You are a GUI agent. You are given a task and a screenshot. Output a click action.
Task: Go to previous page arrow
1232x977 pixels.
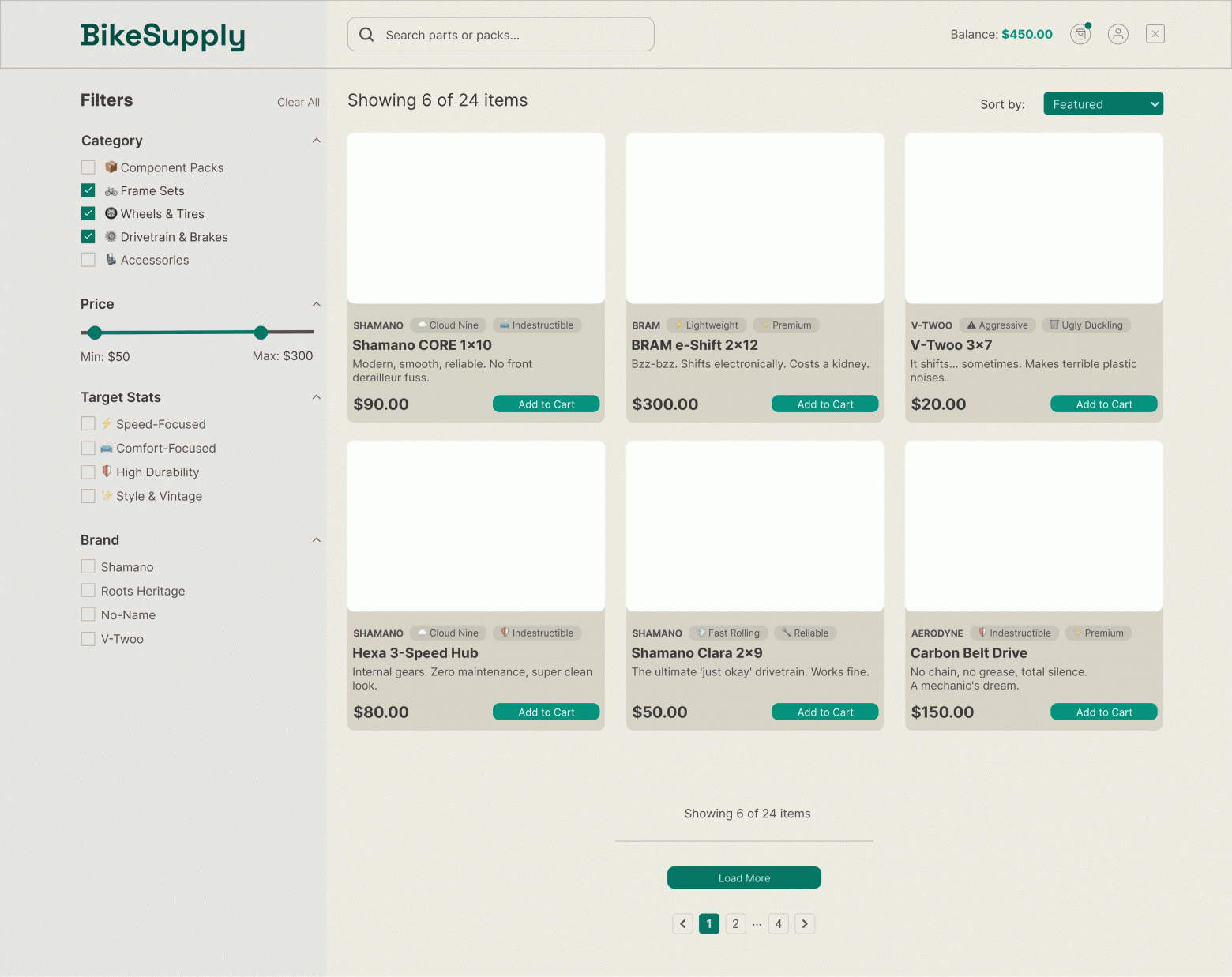[x=683, y=923]
